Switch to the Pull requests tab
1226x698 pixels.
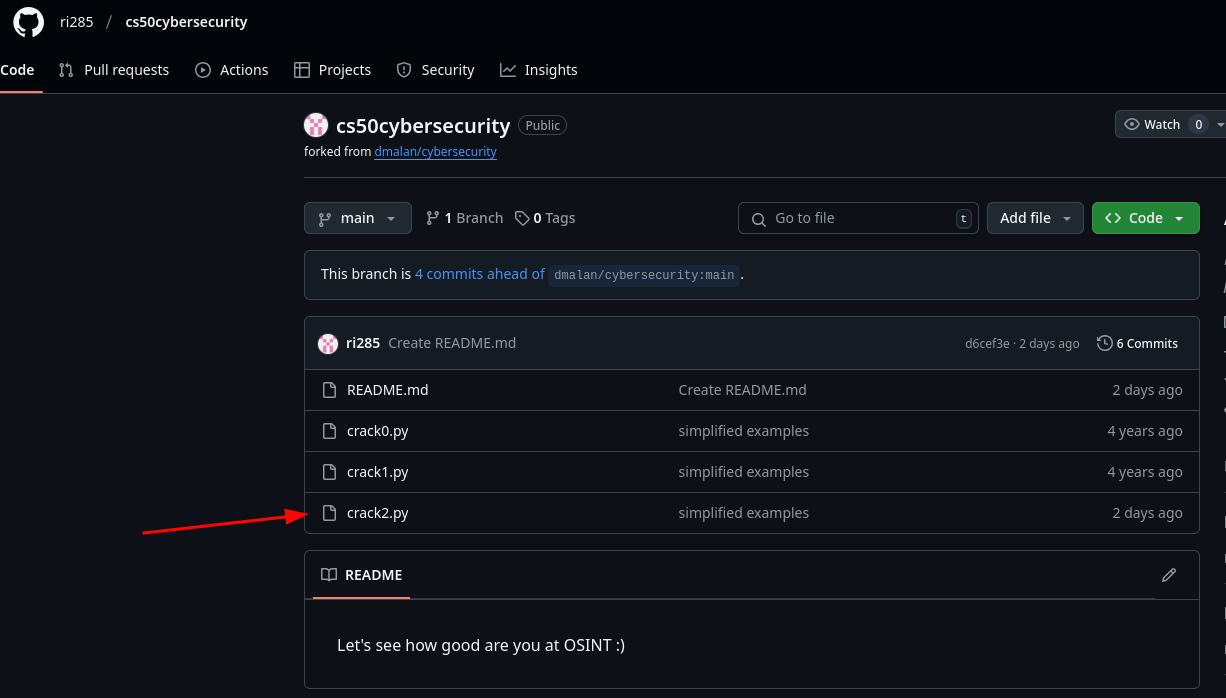114,70
